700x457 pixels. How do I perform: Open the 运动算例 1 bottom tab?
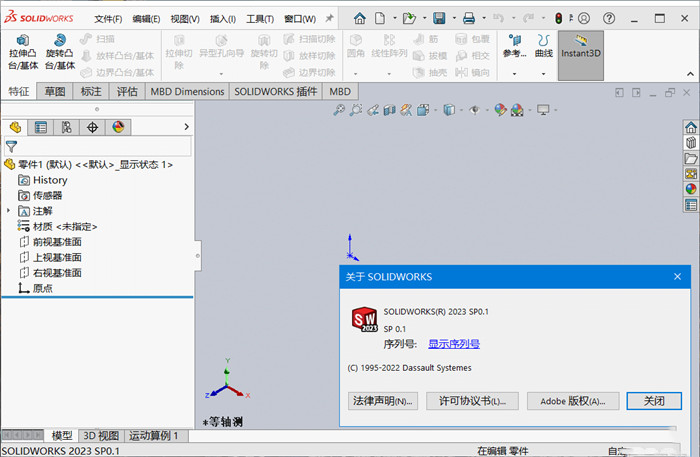coord(154,436)
